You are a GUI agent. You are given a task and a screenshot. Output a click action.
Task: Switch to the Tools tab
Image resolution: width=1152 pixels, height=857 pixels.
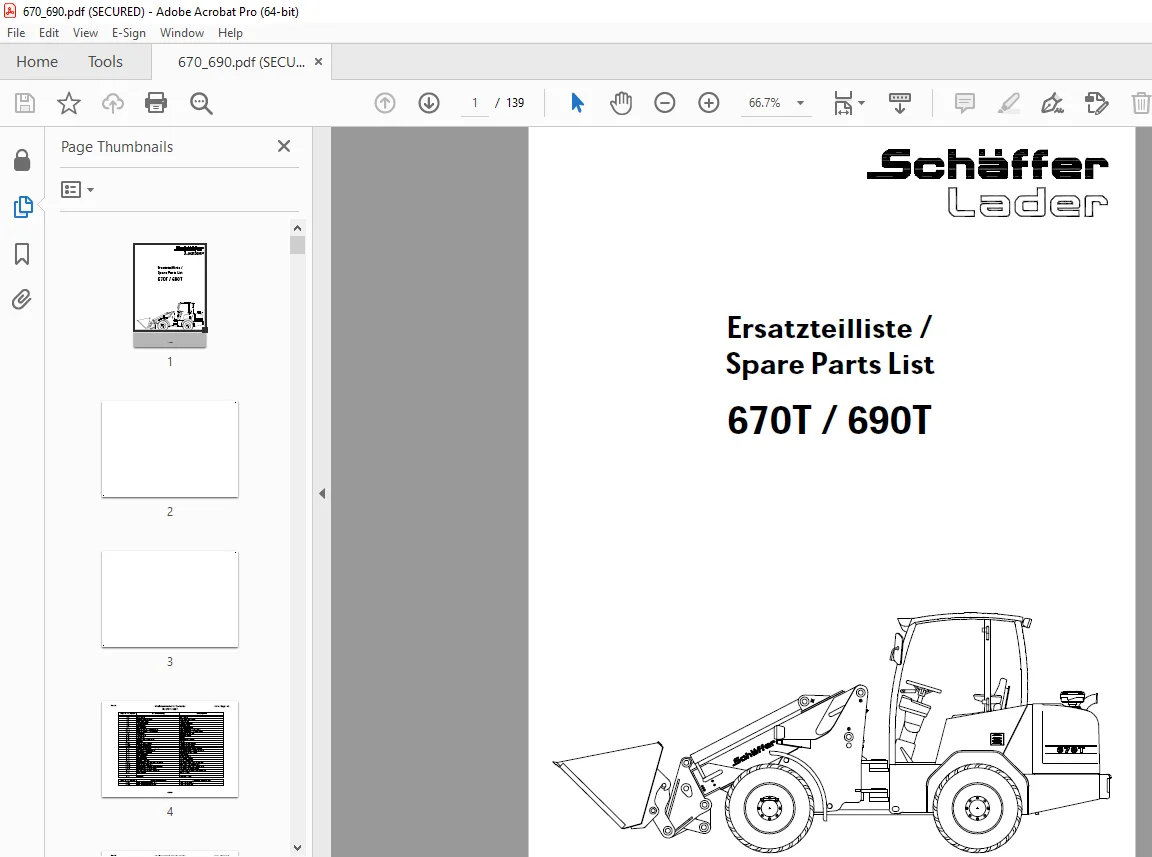[x=105, y=62]
